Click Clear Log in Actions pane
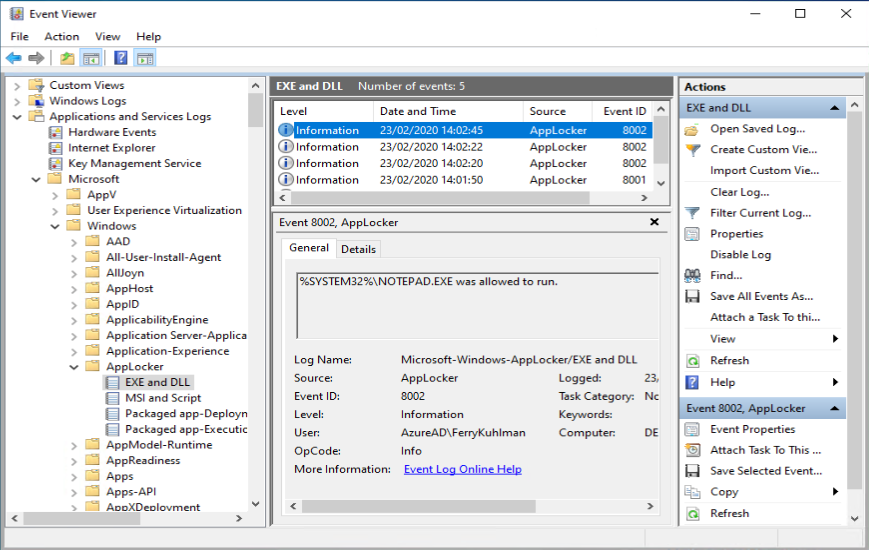The width and height of the screenshot is (869, 550). coord(739,192)
